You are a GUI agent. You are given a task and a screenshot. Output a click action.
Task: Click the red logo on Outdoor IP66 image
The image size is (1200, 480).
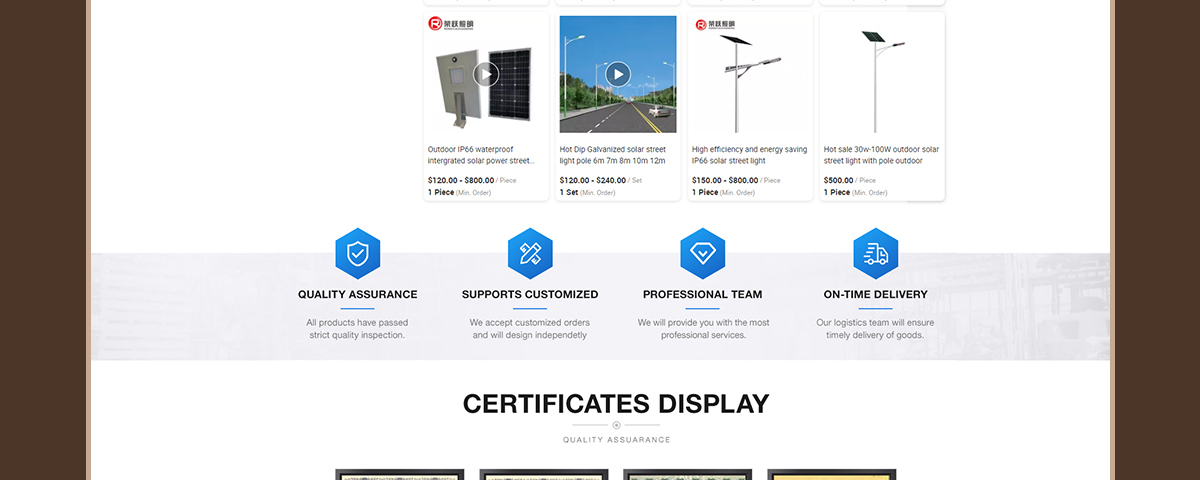451,24
